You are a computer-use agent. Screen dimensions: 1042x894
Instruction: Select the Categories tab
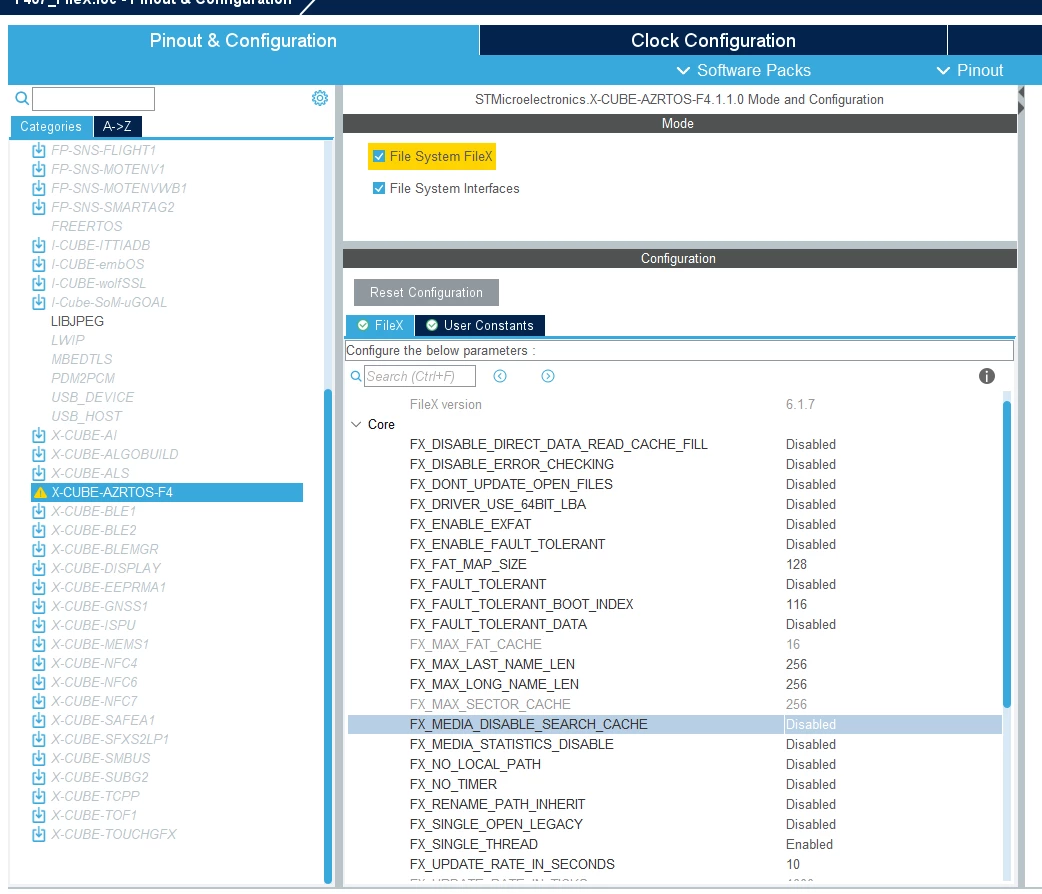[x=51, y=126]
